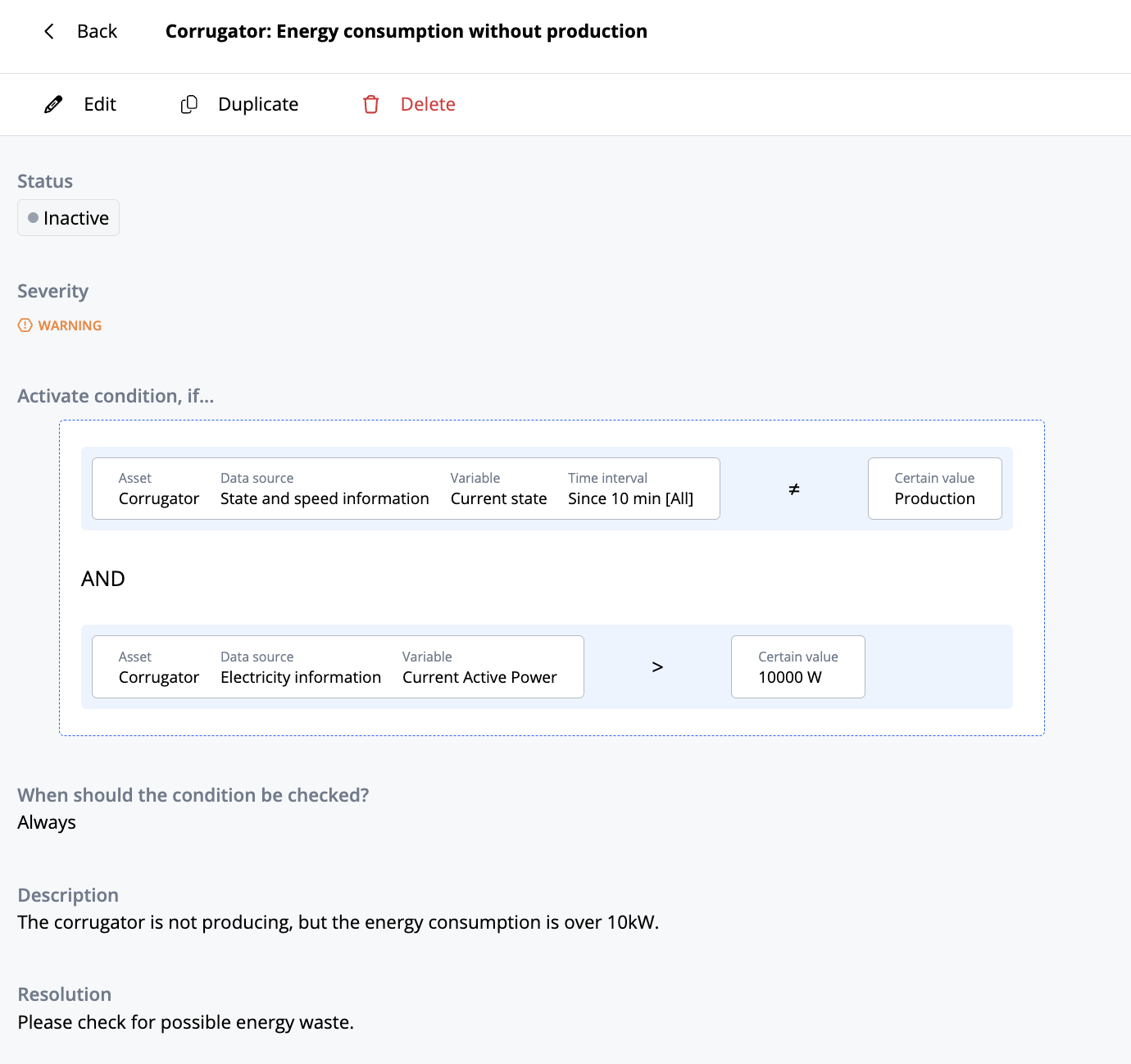Open Edit mode for this rule
The width and height of the screenshot is (1131, 1064).
(x=99, y=104)
